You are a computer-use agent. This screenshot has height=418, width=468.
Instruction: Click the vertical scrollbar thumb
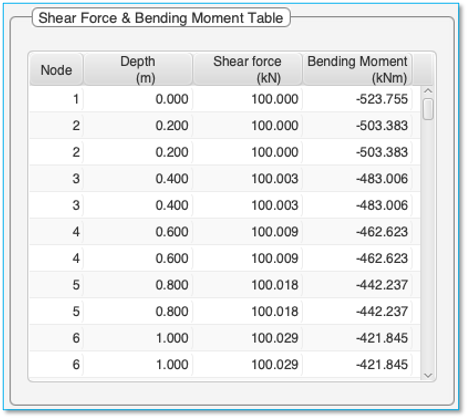428,109
